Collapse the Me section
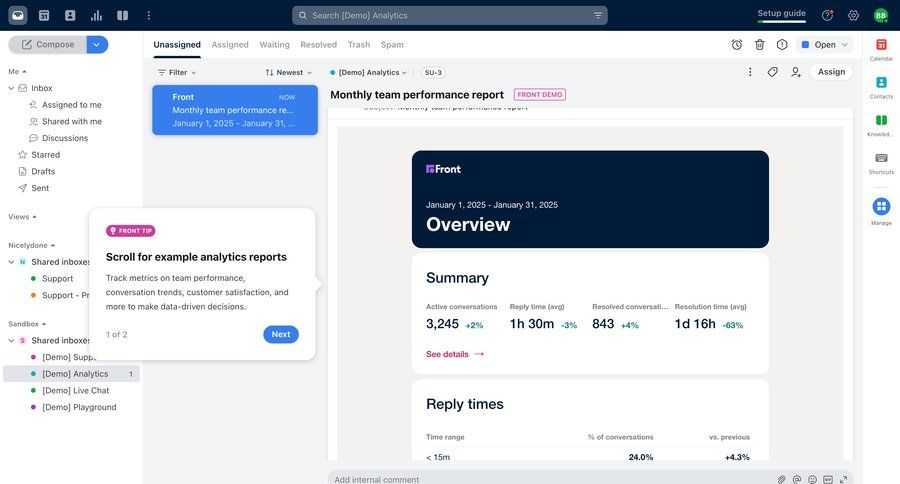This screenshot has width=900, height=484. 18,72
